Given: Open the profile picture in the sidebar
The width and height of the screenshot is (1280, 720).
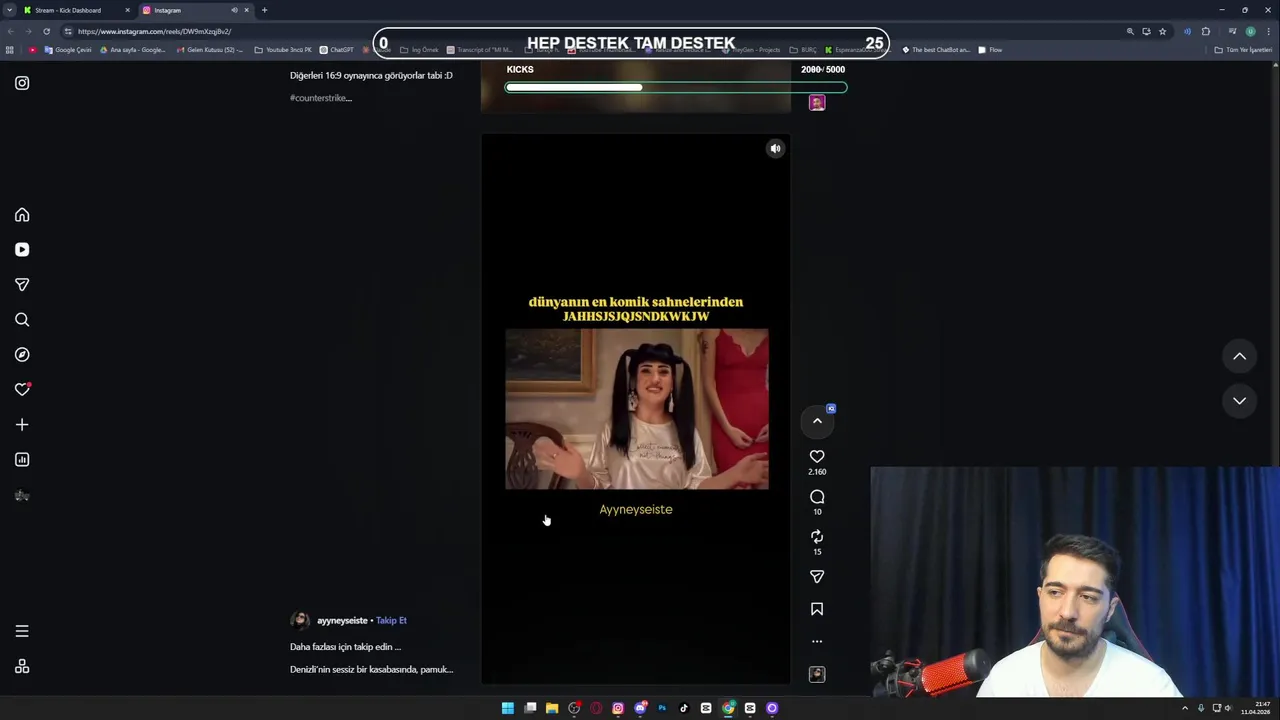Looking at the screenshot, I should pyautogui.click(x=22, y=496).
